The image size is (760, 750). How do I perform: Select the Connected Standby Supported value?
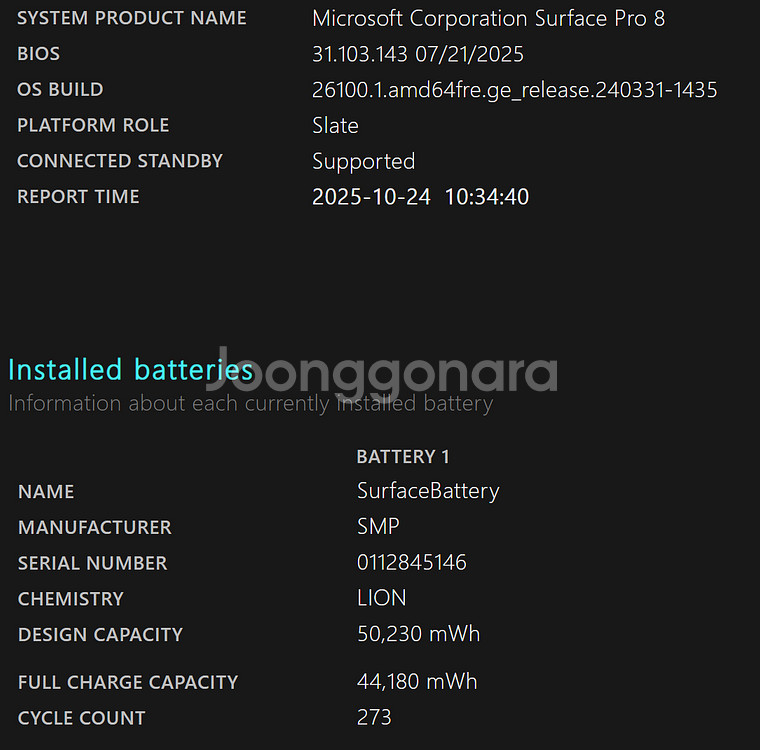point(363,162)
